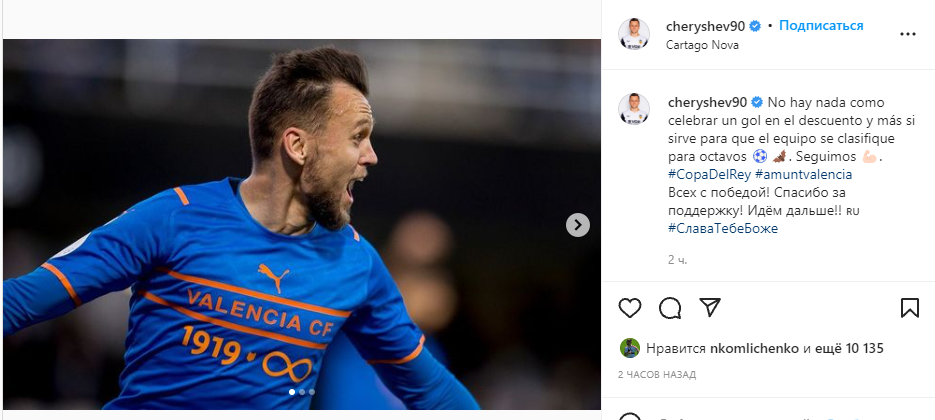The width and height of the screenshot is (935, 420).
Task: Click the verified badge next to header username
Action: 757,26
